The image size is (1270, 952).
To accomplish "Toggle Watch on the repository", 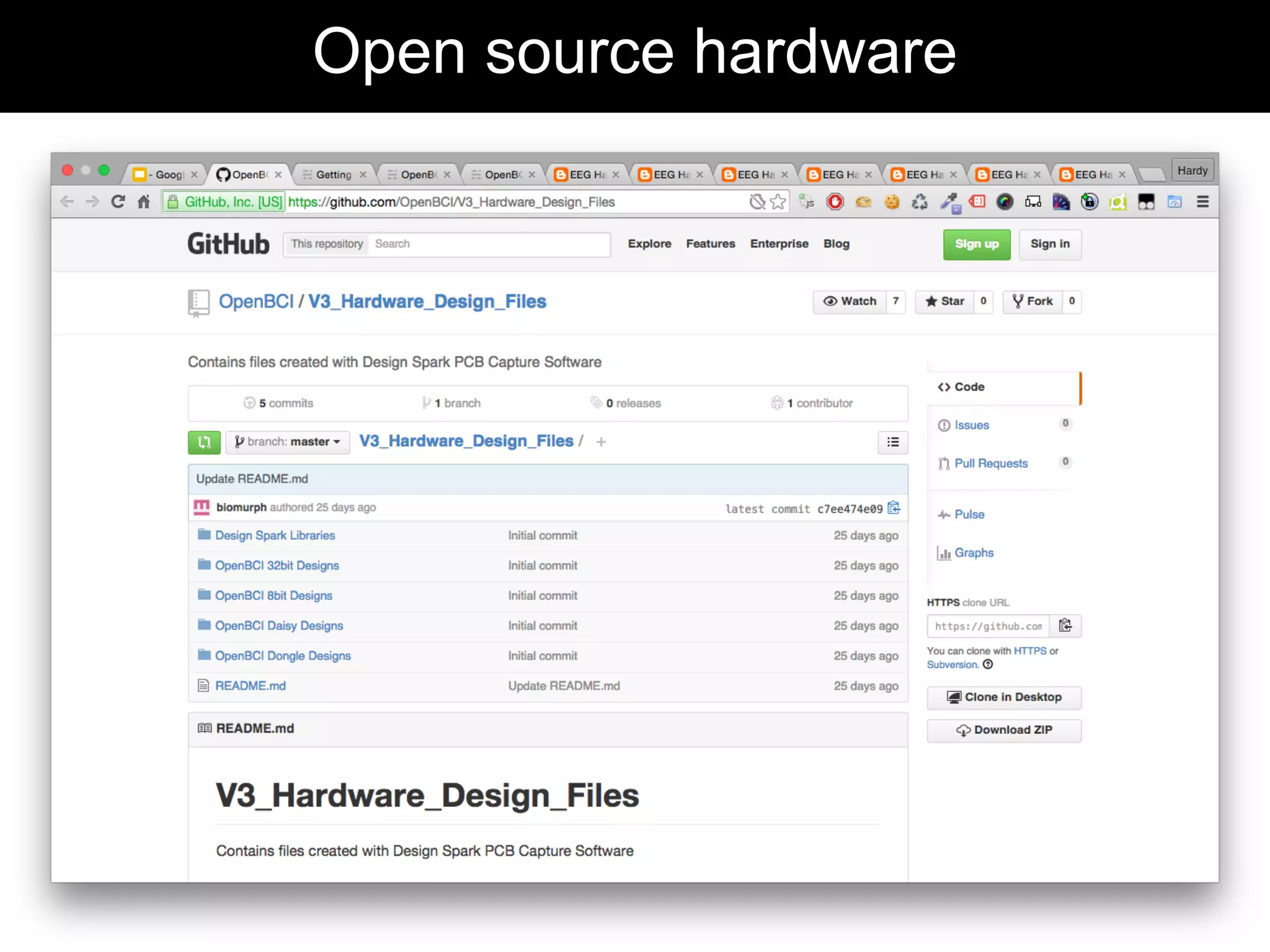I will [850, 301].
